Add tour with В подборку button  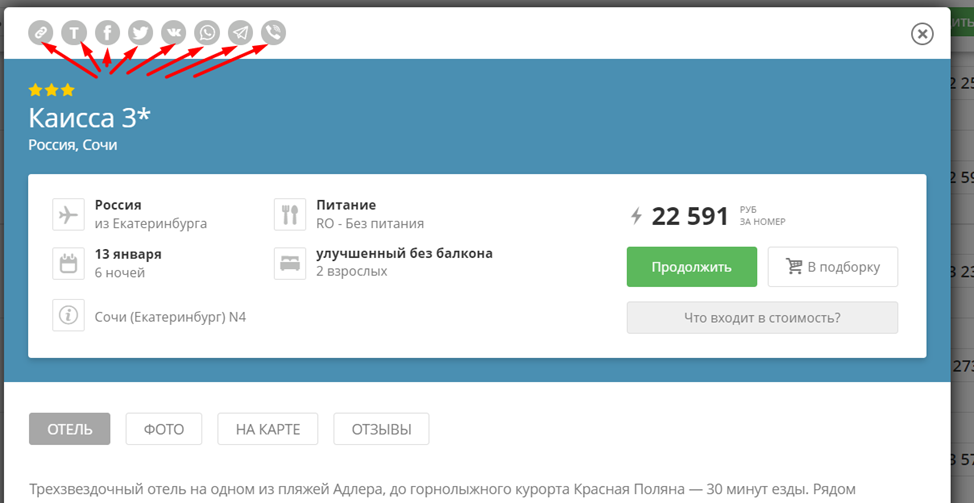pos(832,267)
